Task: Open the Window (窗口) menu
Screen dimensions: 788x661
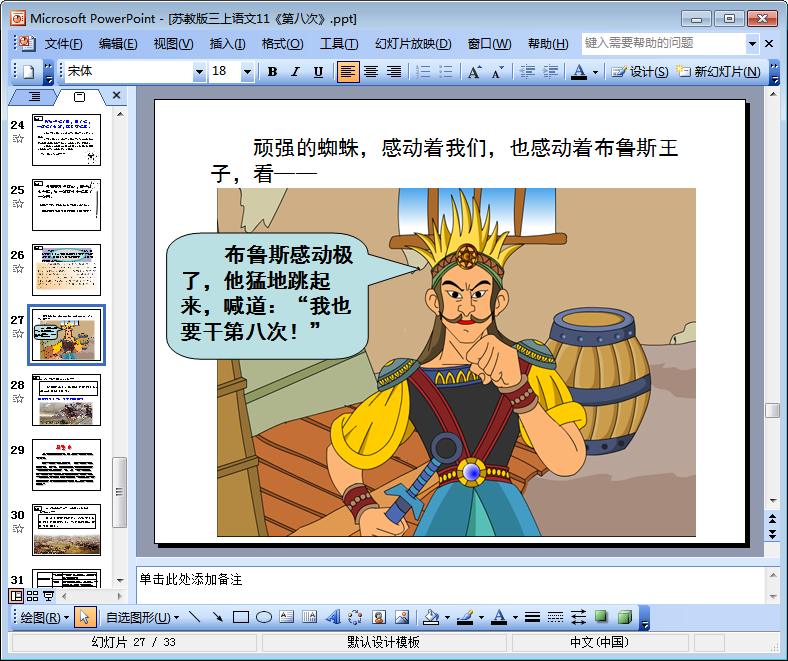Action: coord(489,44)
